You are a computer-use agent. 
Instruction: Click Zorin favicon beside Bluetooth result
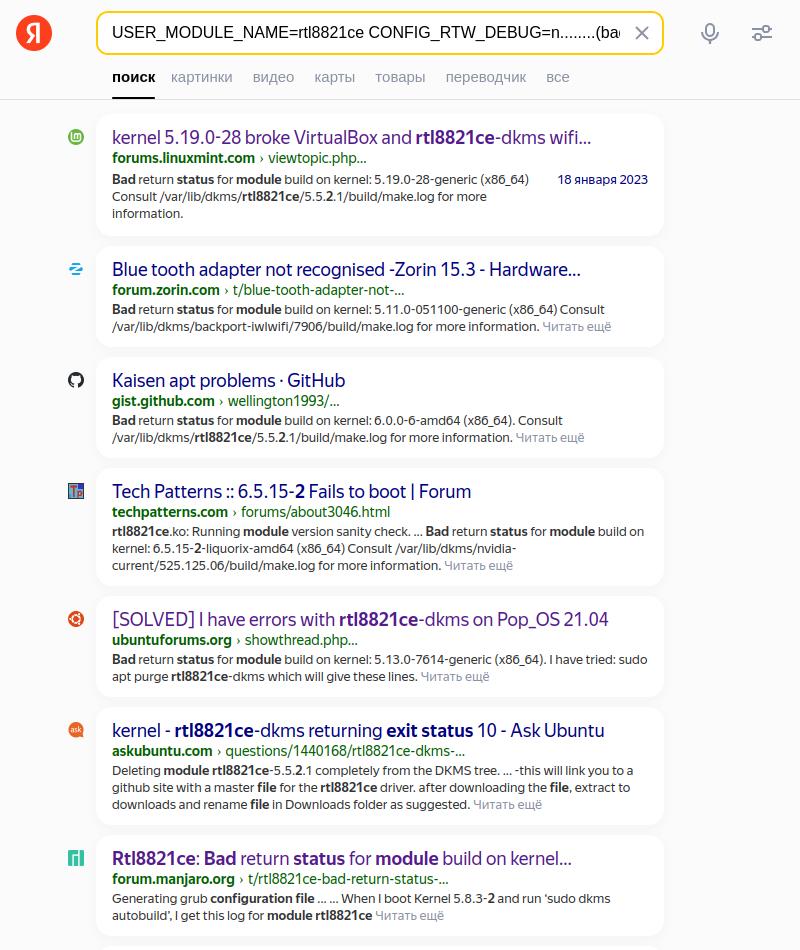(x=76, y=269)
